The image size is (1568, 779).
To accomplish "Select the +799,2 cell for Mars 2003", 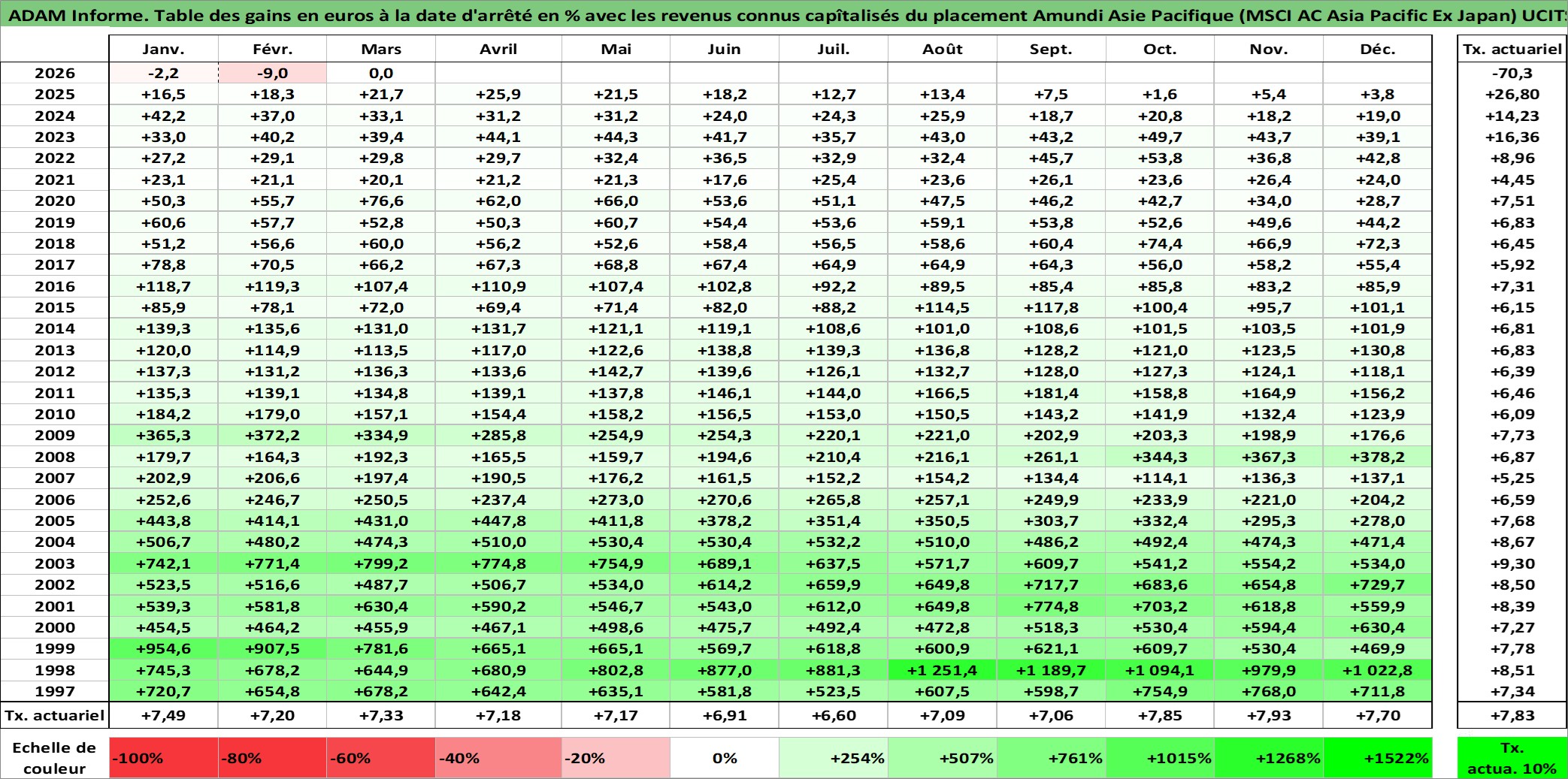I will (381, 563).
